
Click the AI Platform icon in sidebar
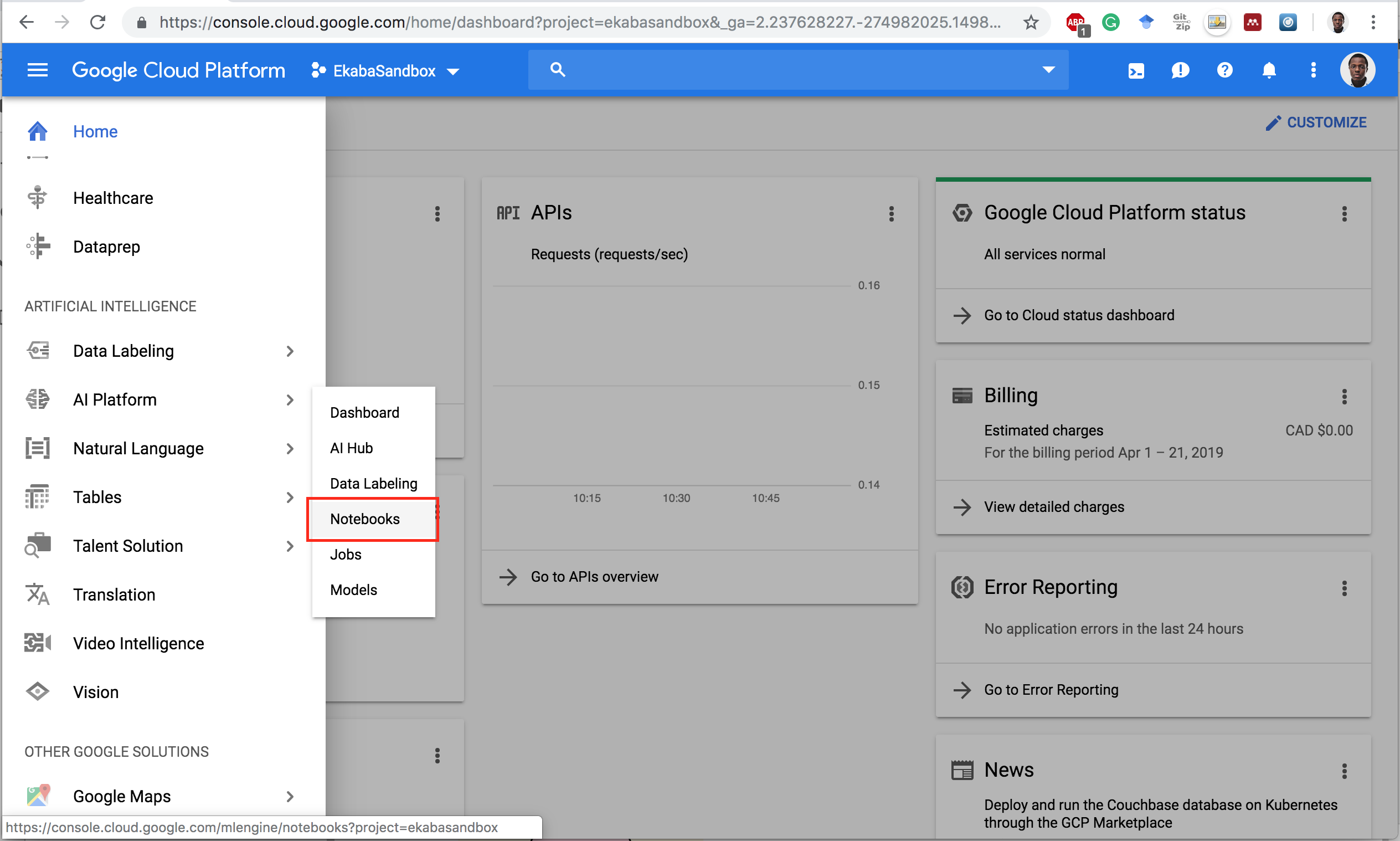pyautogui.click(x=38, y=400)
